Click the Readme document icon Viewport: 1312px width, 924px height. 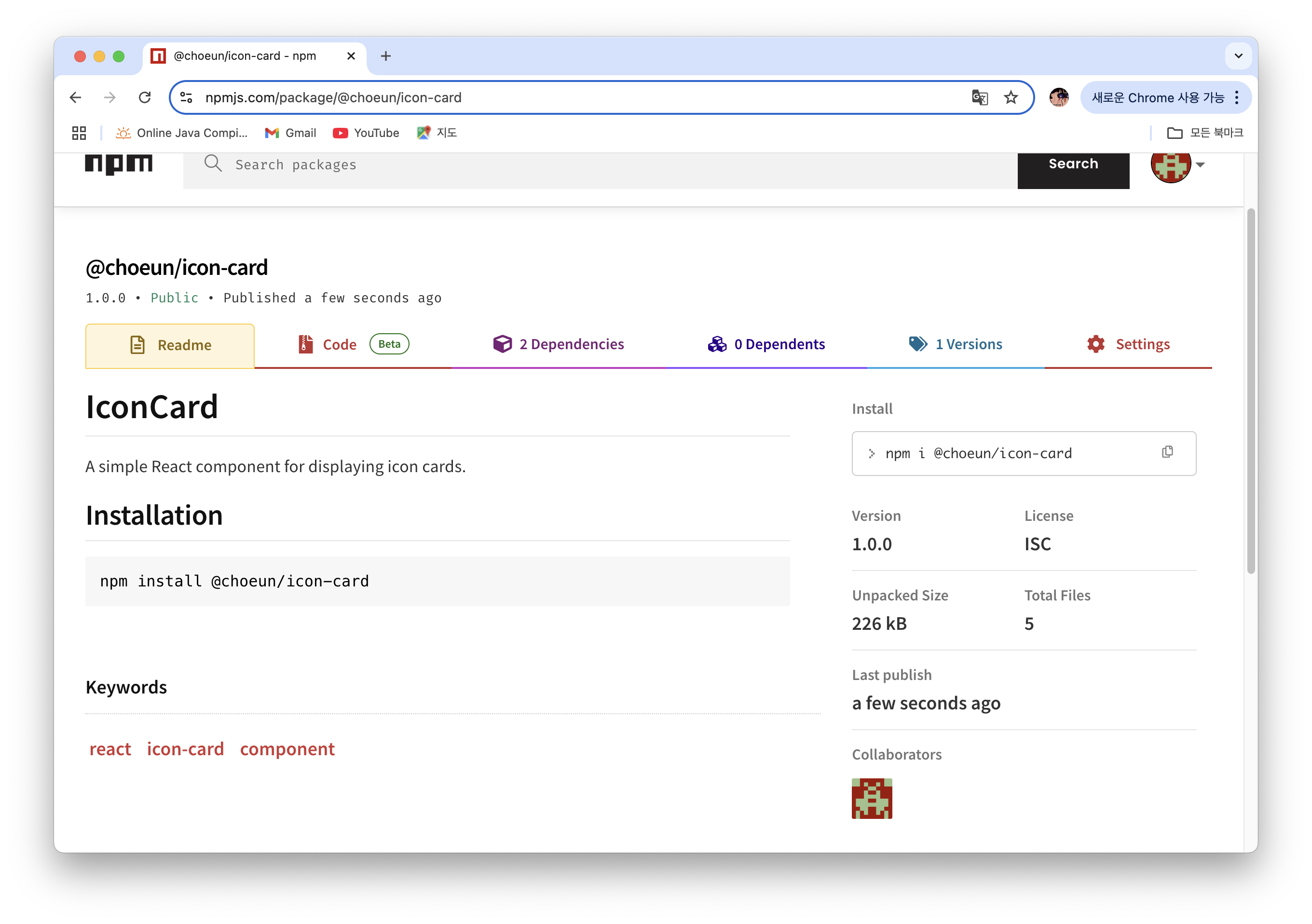tap(137, 345)
